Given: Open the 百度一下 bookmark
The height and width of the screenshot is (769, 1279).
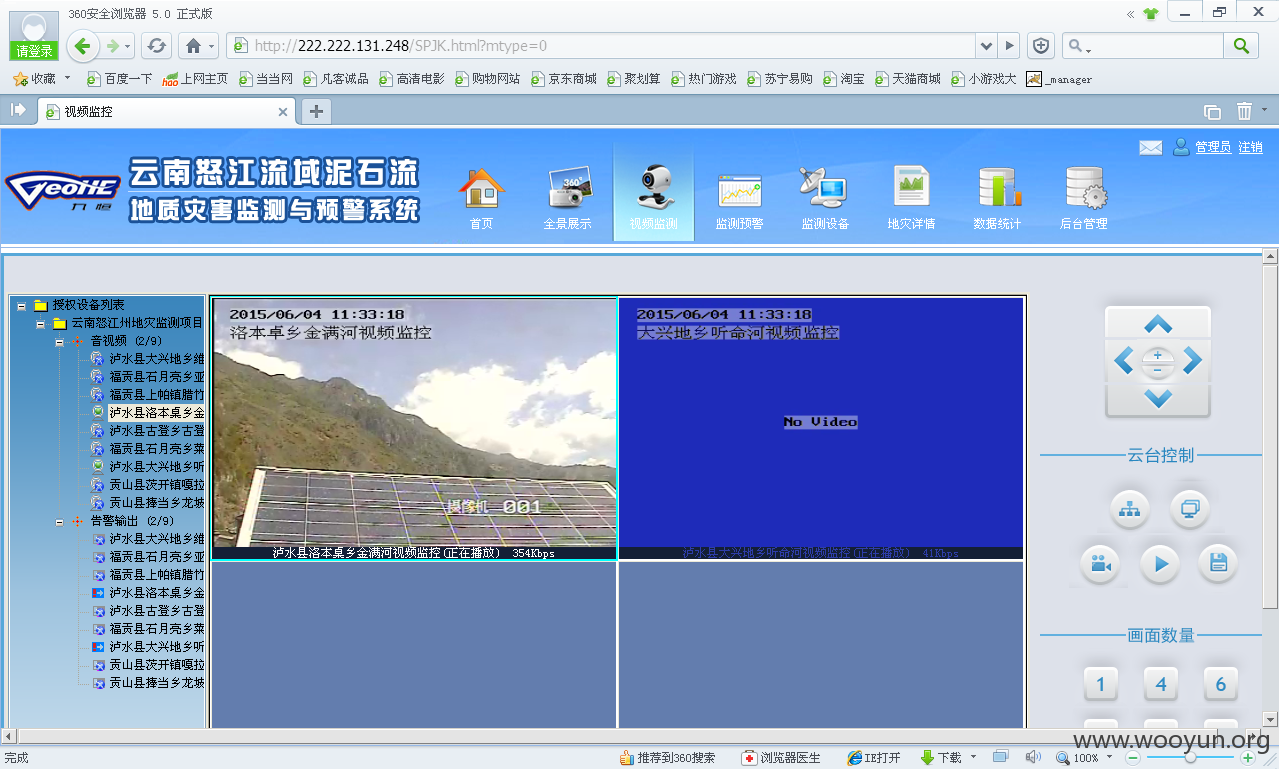Looking at the screenshot, I should pos(119,79).
